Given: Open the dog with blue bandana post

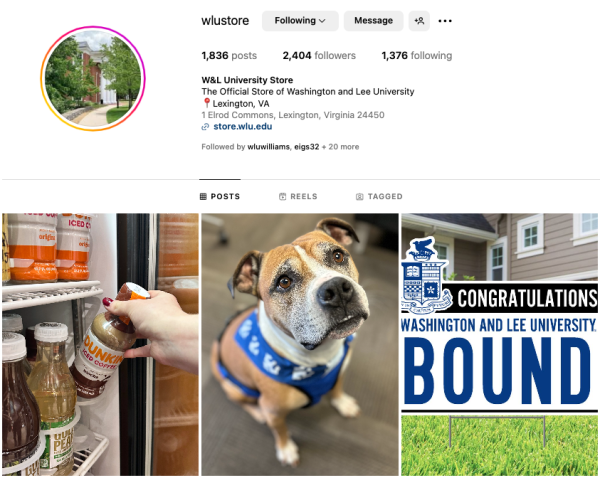Looking at the screenshot, I should tap(300, 344).
